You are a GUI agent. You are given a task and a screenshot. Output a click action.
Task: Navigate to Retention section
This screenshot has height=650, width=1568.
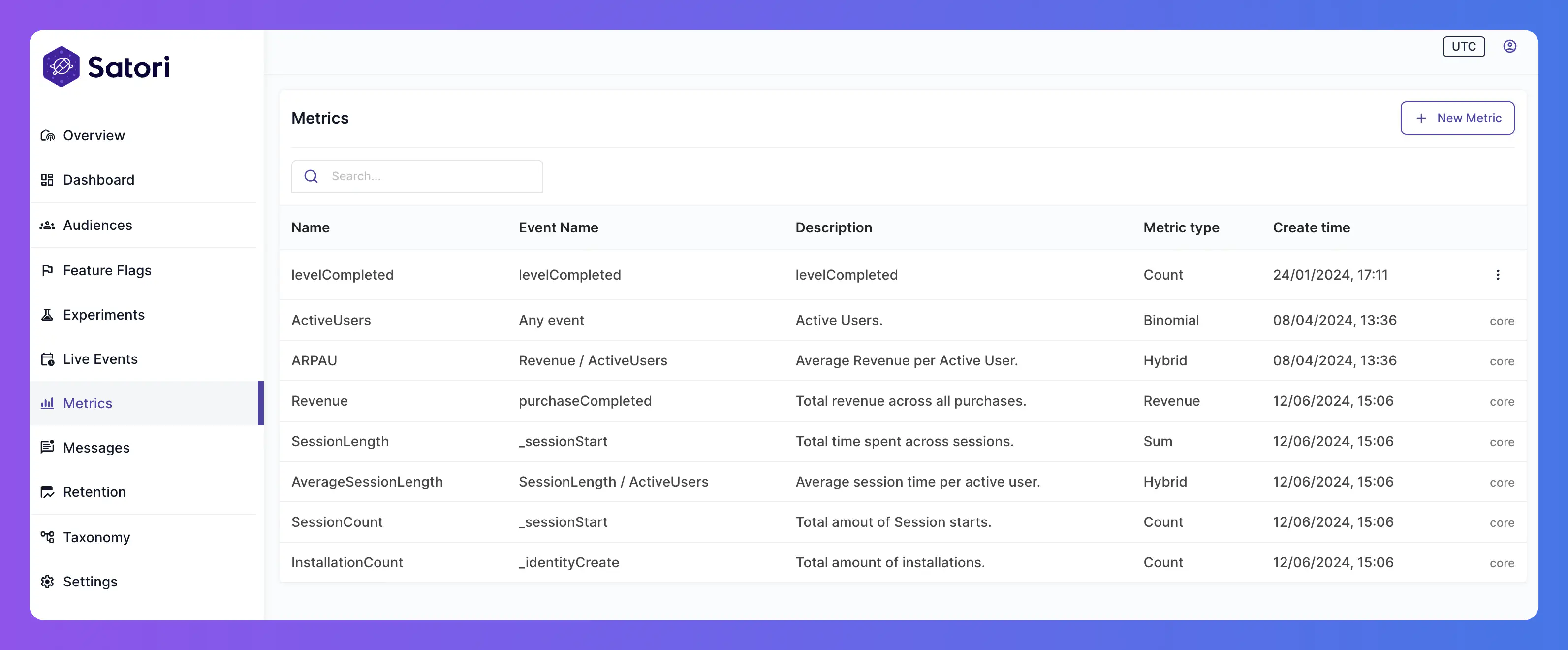94,492
